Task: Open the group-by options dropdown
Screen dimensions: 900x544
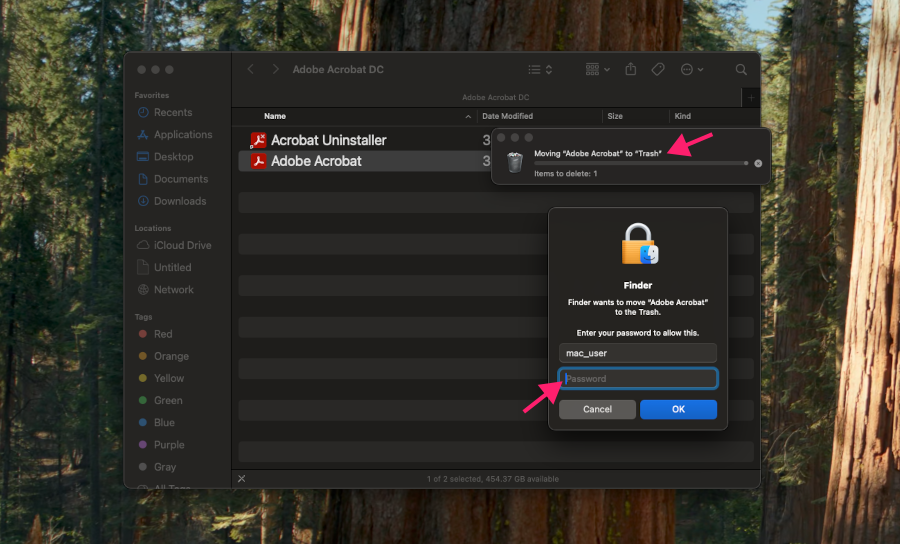Action: coord(598,69)
